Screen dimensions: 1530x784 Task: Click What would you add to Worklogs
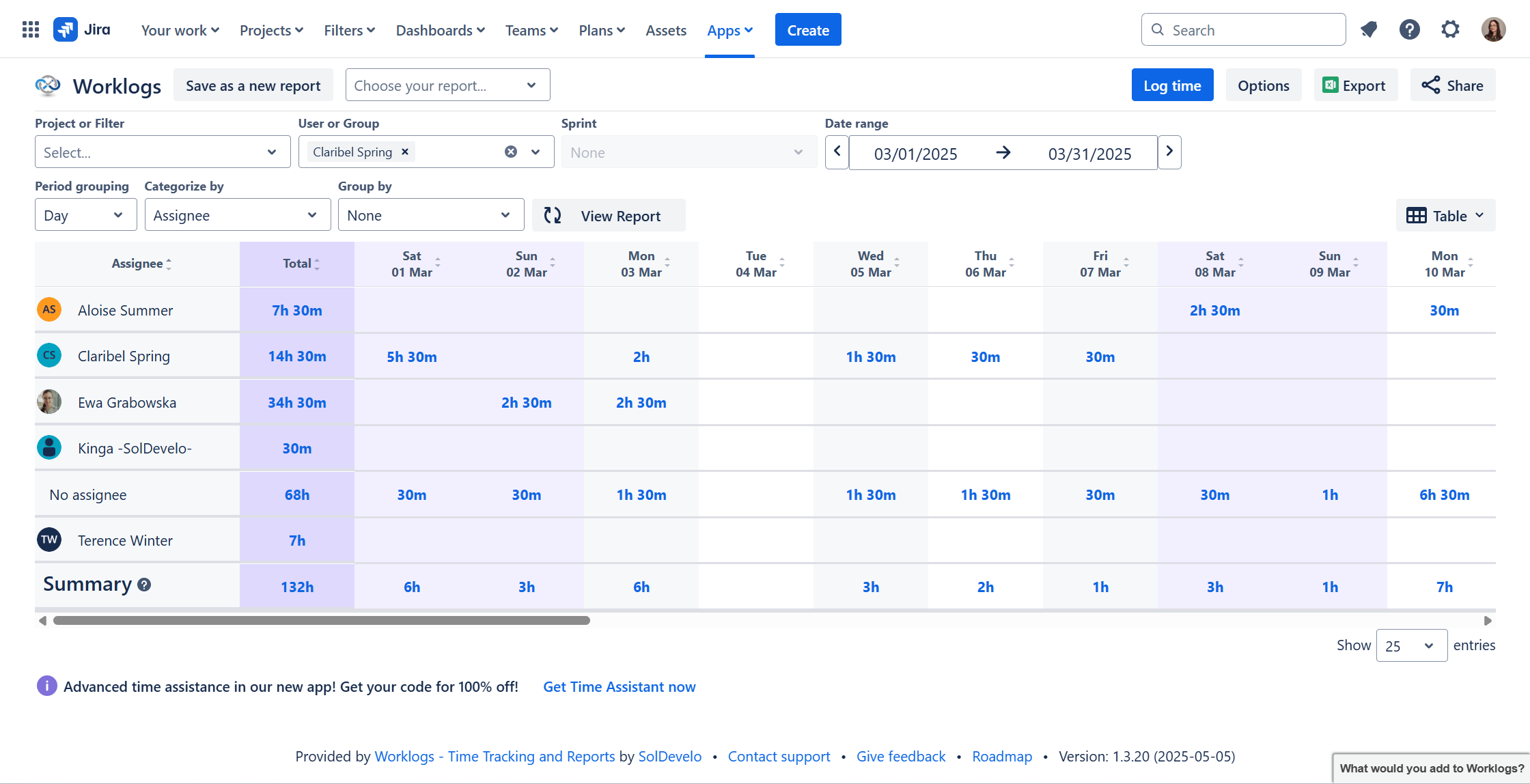click(x=1431, y=768)
